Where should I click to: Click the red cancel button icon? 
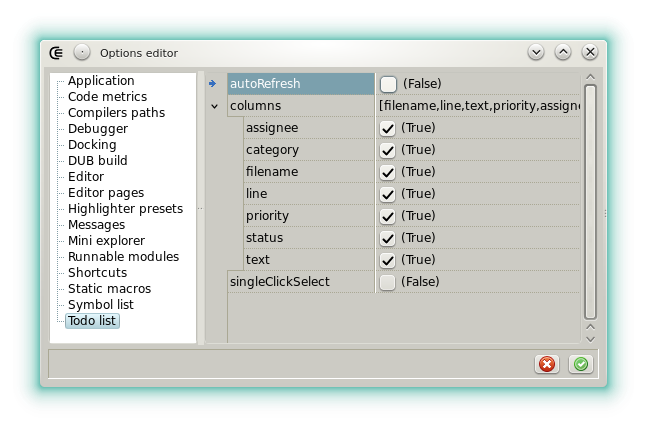(x=546, y=364)
